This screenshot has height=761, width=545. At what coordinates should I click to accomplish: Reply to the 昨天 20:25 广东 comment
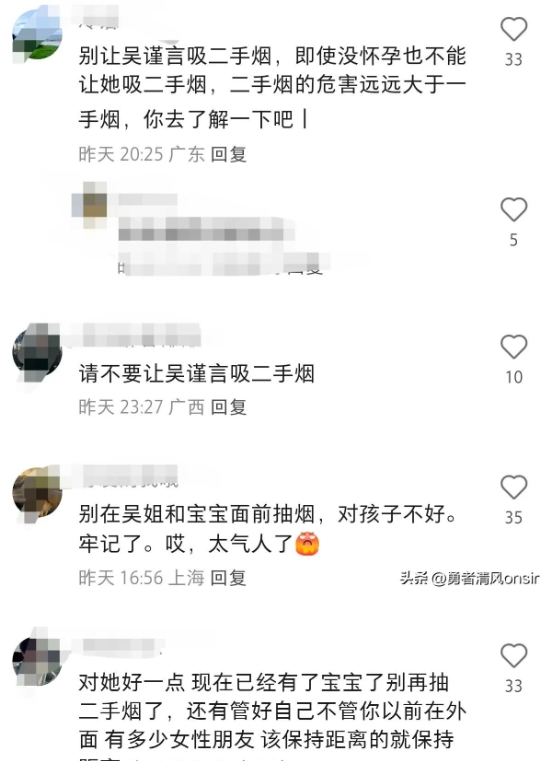229,154
